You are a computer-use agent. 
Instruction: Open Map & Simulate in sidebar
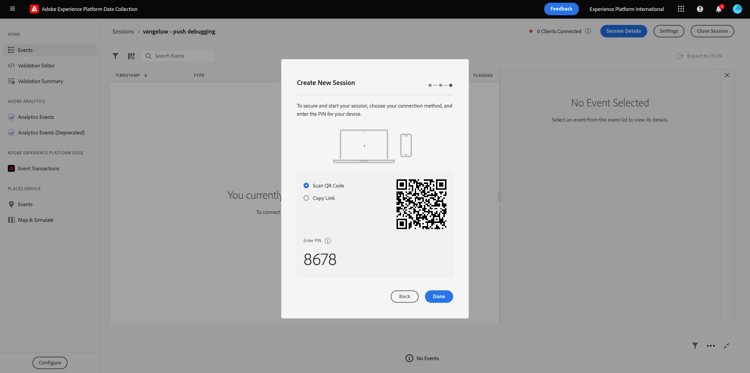tap(50, 220)
